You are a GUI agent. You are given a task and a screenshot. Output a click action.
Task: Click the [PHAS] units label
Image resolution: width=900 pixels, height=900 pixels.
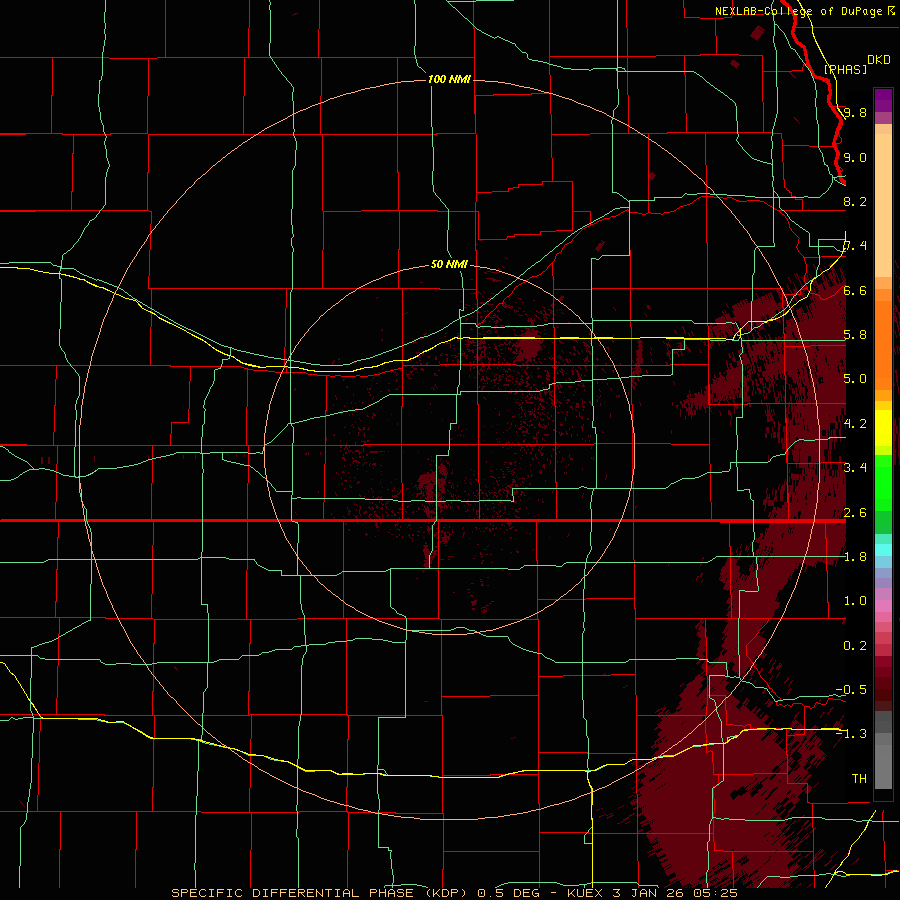click(x=845, y=69)
